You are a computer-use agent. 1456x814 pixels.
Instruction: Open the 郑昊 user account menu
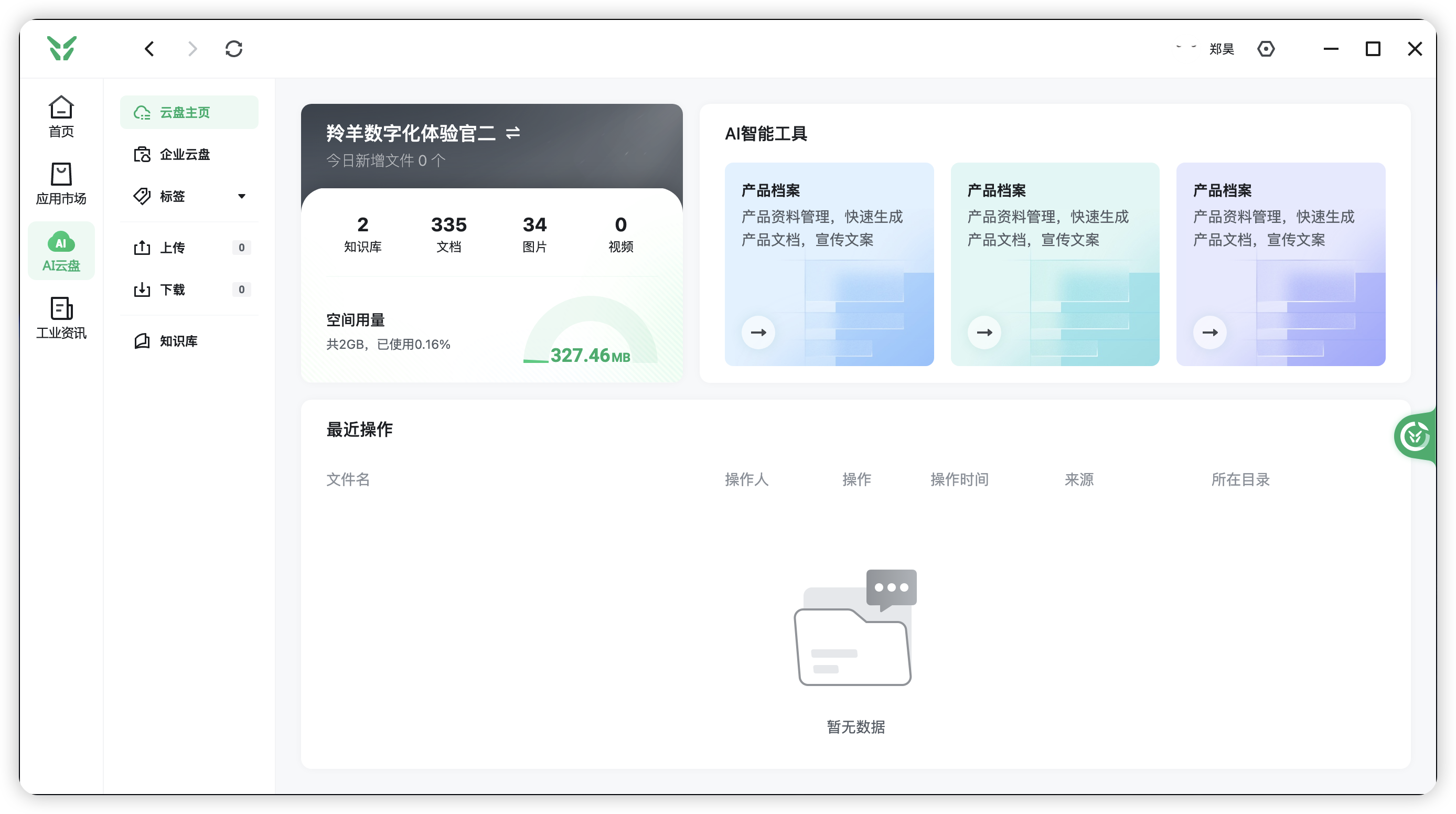click(x=1221, y=49)
